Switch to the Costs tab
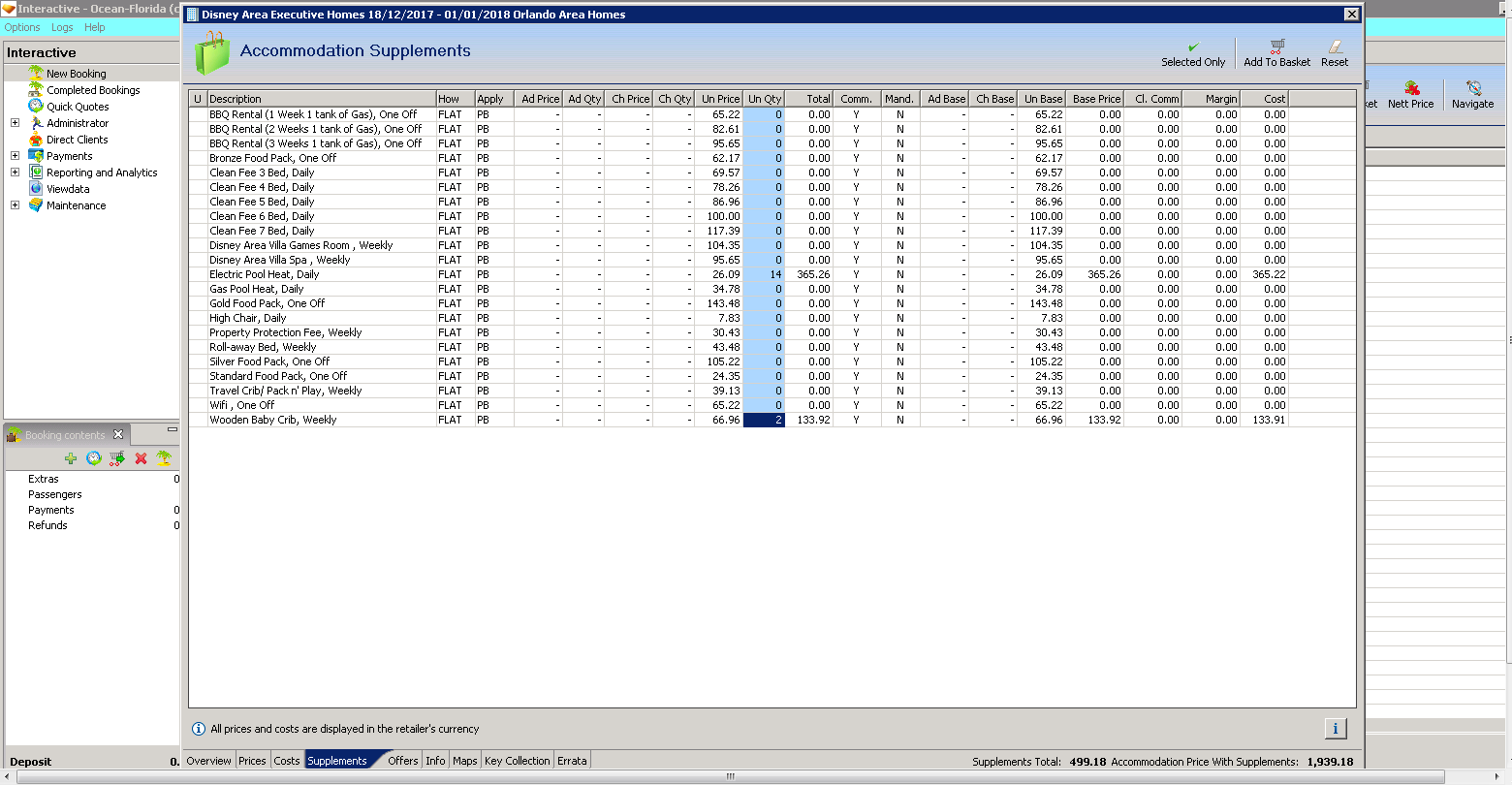Viewport: 1512px width, 785px height. click(287, 761)
